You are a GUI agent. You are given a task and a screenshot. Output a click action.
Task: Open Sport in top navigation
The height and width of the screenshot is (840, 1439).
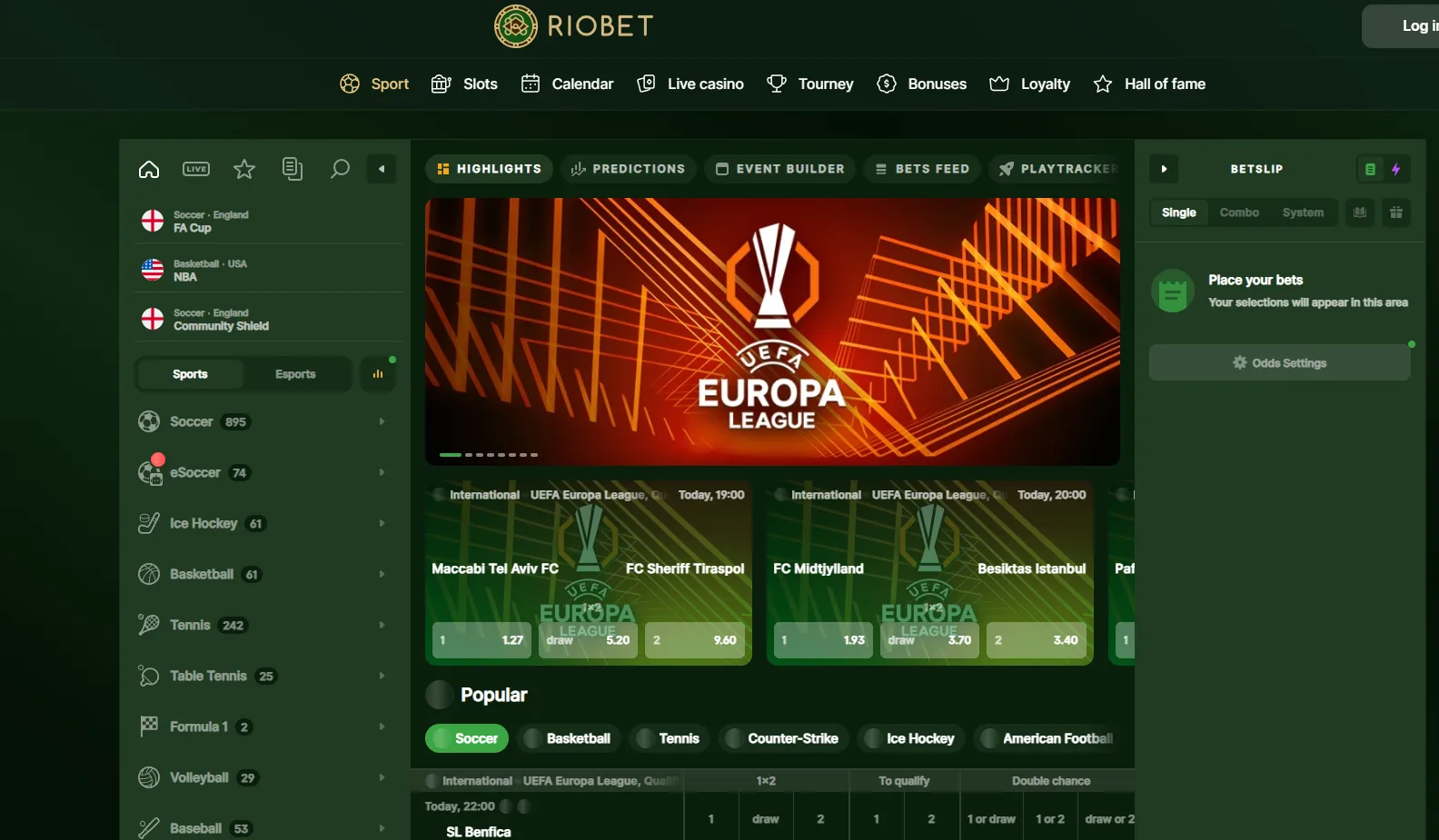(x=374, y=84)
